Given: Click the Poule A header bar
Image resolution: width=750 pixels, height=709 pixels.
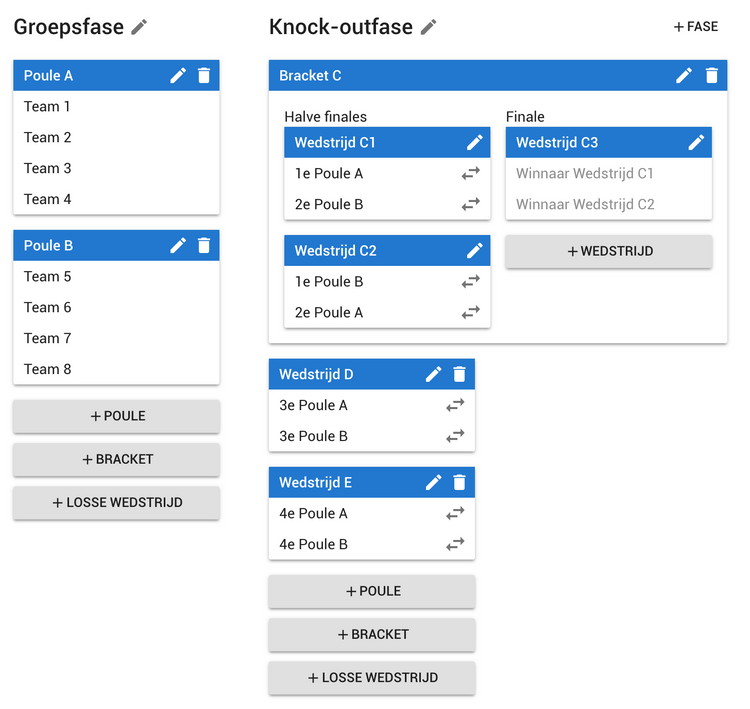Looking at the screenshot, I should point(90,75).
